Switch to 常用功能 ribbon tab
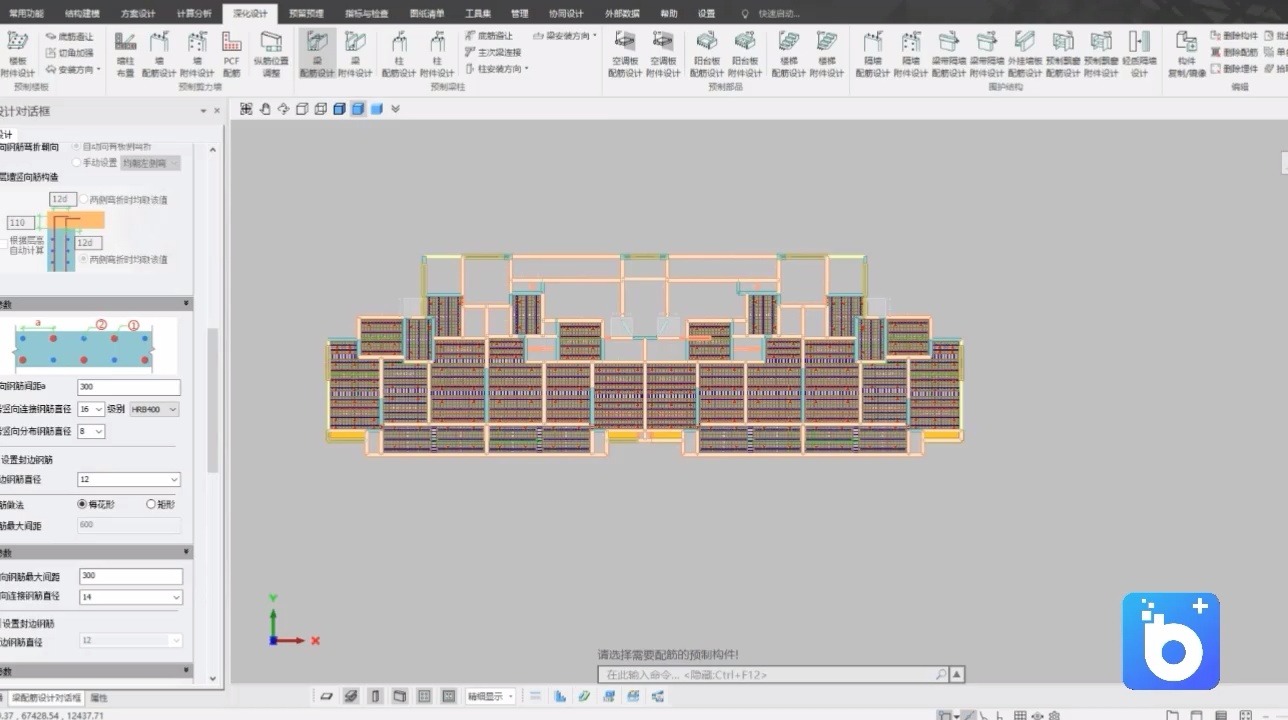This screenshot has width=1288, height=720. (x=27, y=14)
